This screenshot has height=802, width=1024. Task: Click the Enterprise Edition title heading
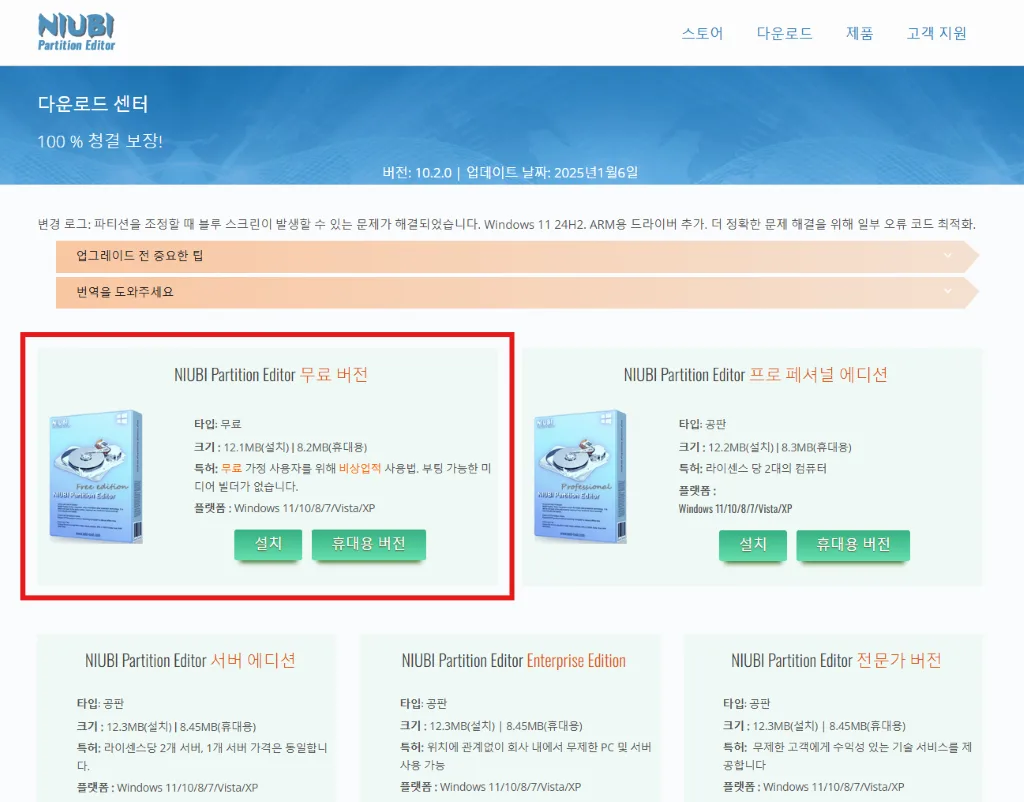(x=513, y=661)
